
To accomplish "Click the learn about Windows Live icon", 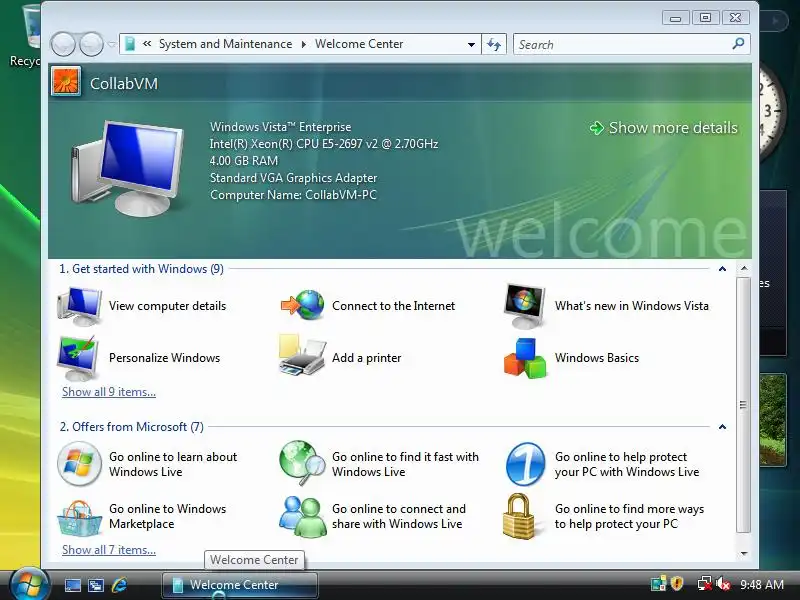I will coord(79,464).
